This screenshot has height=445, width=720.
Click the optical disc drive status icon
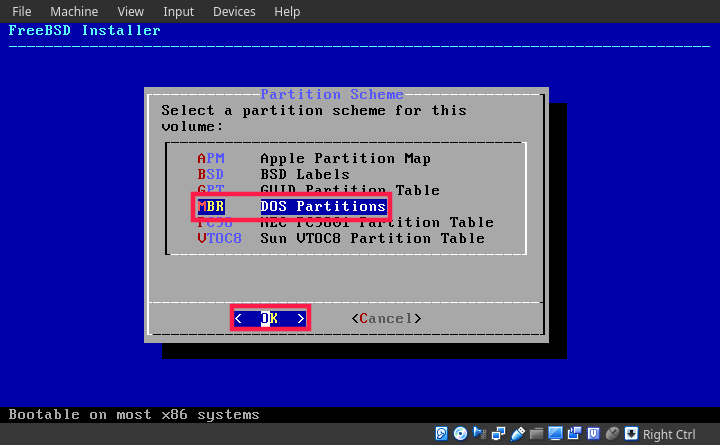click(460, 434)
